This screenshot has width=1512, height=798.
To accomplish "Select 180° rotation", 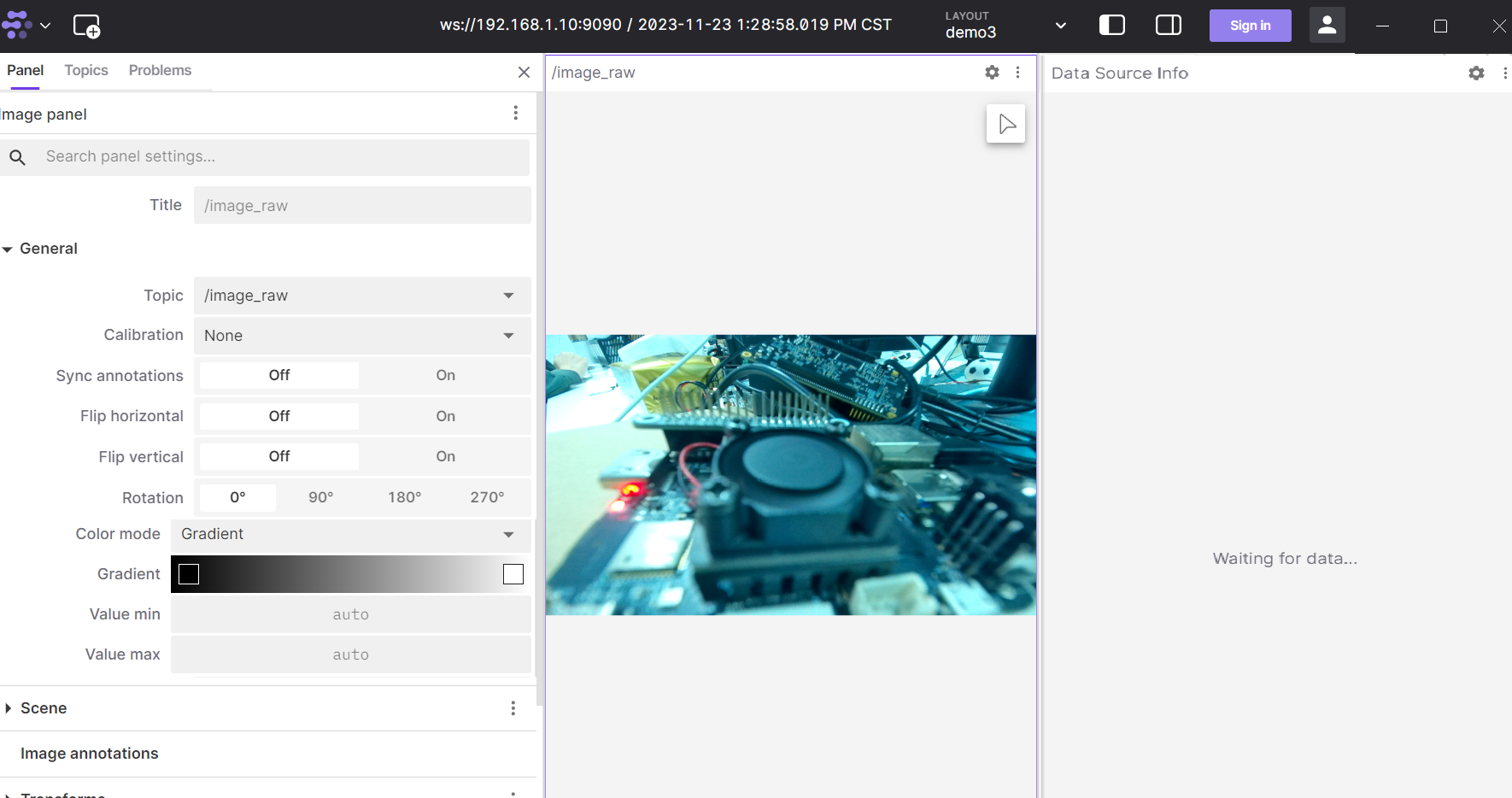I will [x=404, y=497].
